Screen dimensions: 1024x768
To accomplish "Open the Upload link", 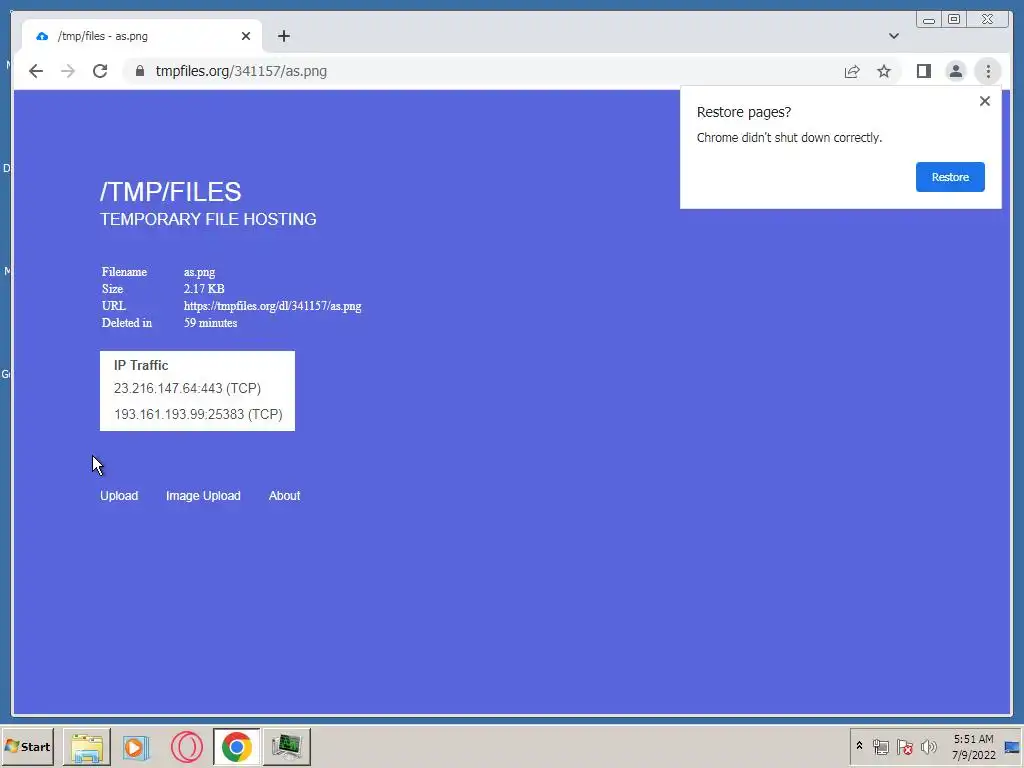I will [x=119, y=496].
